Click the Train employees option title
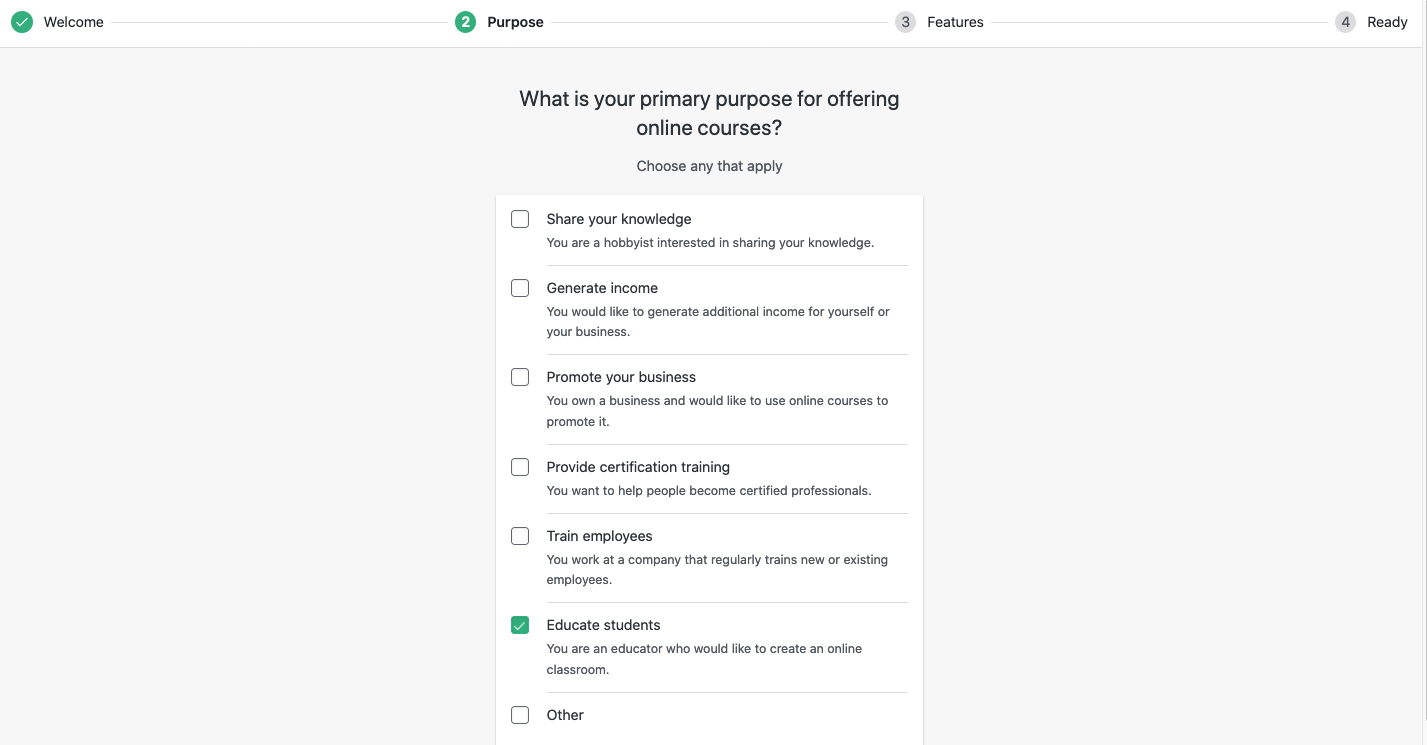Viewport: 1427px width, 745px height. click(x=599, y=536)
